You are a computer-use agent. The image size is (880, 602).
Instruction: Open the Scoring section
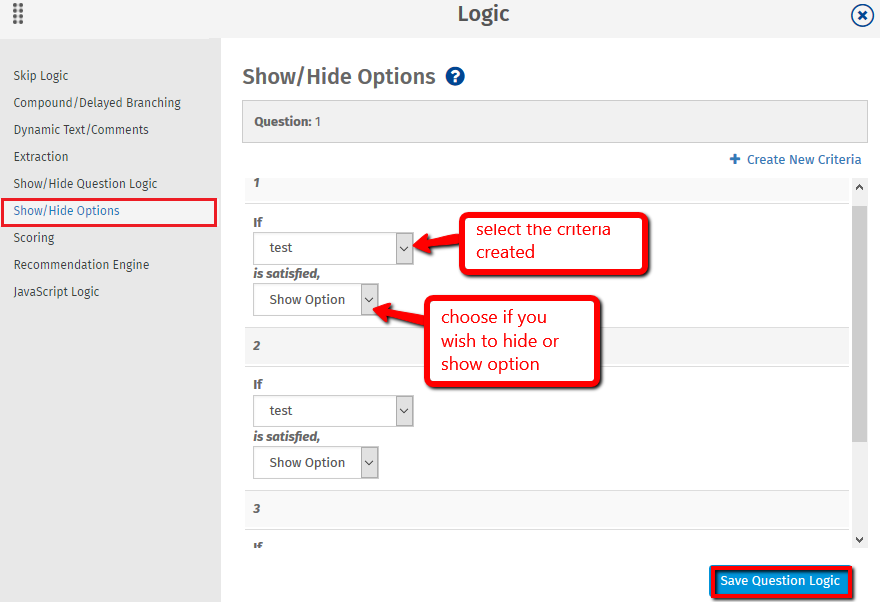coord(34,238)
